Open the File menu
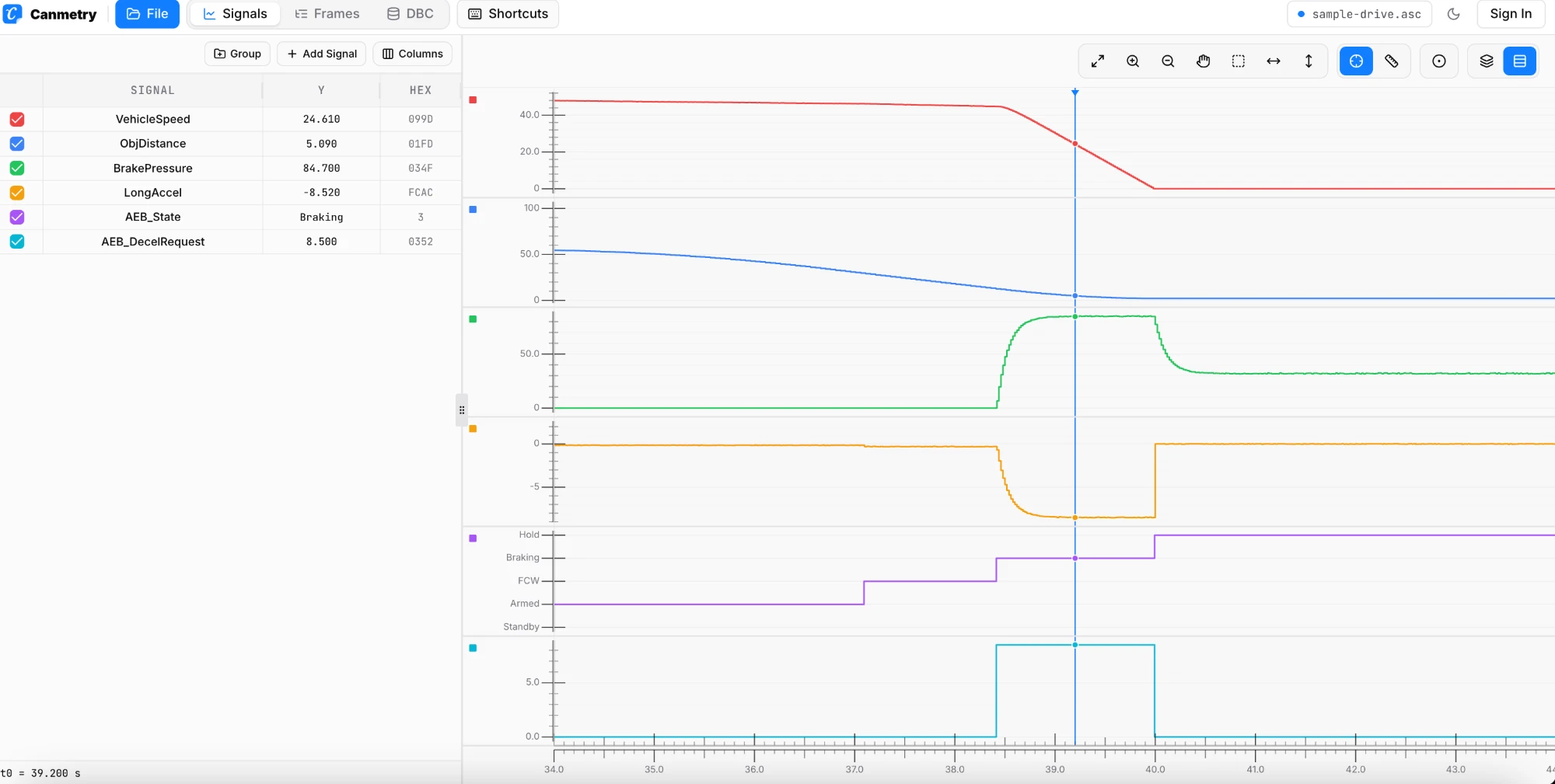 [147, 14]
